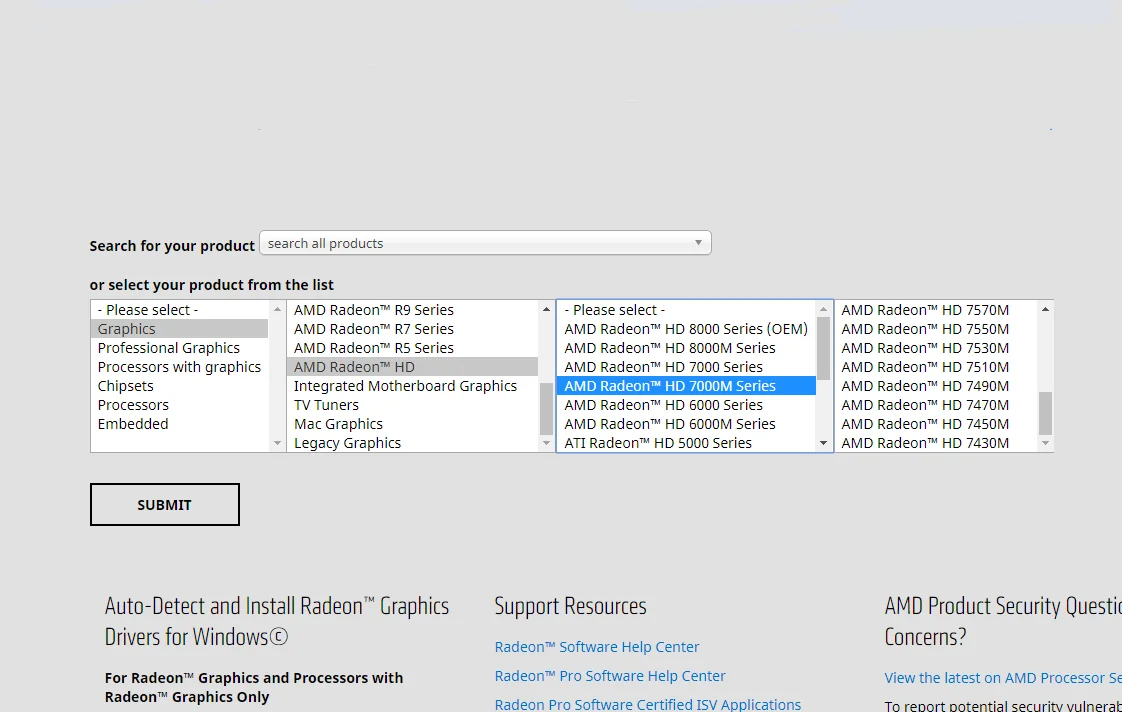
Task: Select highlighted AMD Radeon HD 7000M Series
Action: click(687, 386)
